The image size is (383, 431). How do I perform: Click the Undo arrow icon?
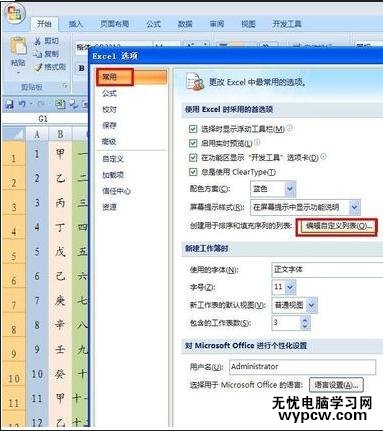pyautogui.click(x=22, y=104)
